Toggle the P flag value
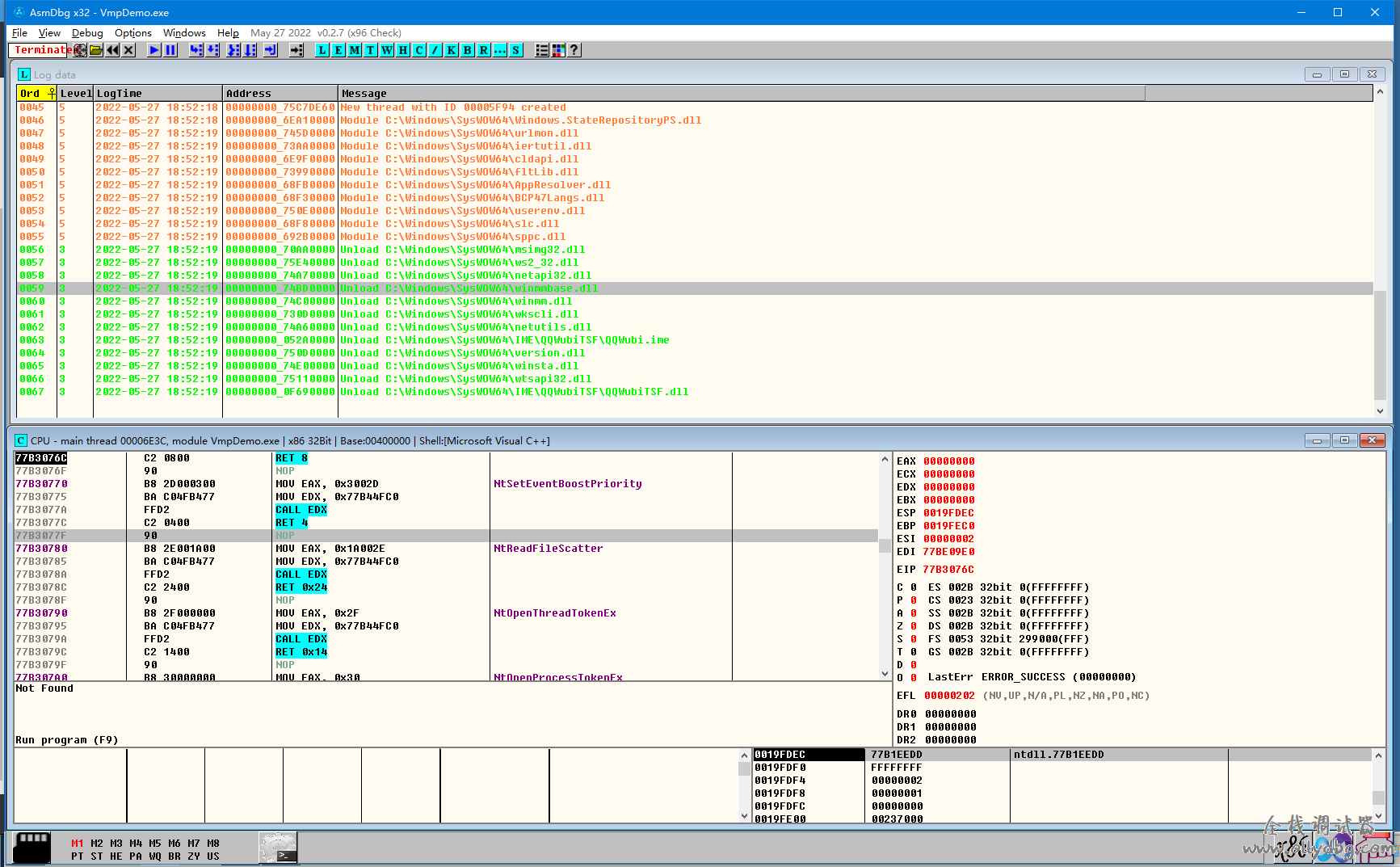Image resolution: width=1400 pixels, height=867 pixels. click(914, 600)
